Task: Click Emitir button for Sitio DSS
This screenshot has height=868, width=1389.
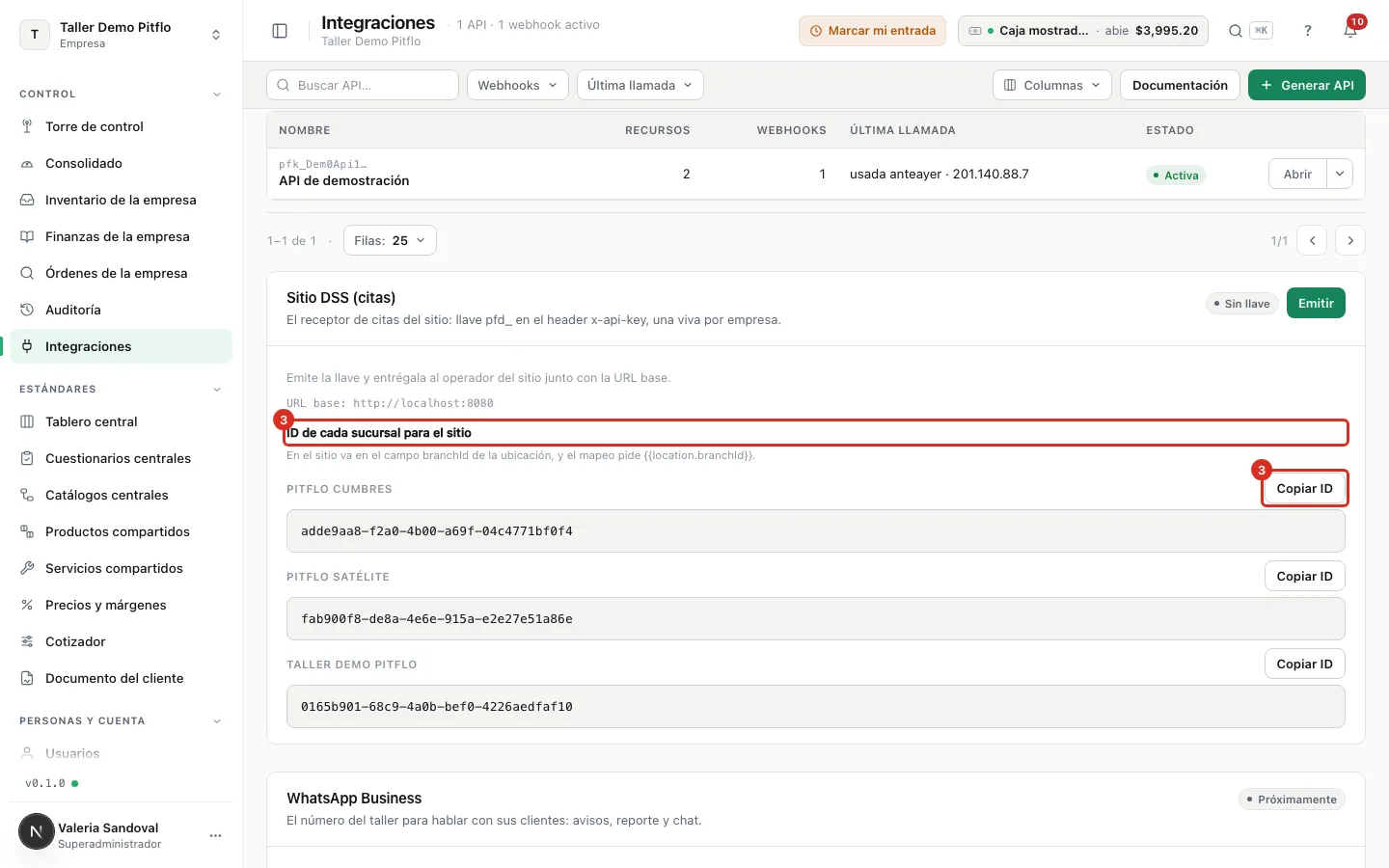Action: coord(1316,303)
